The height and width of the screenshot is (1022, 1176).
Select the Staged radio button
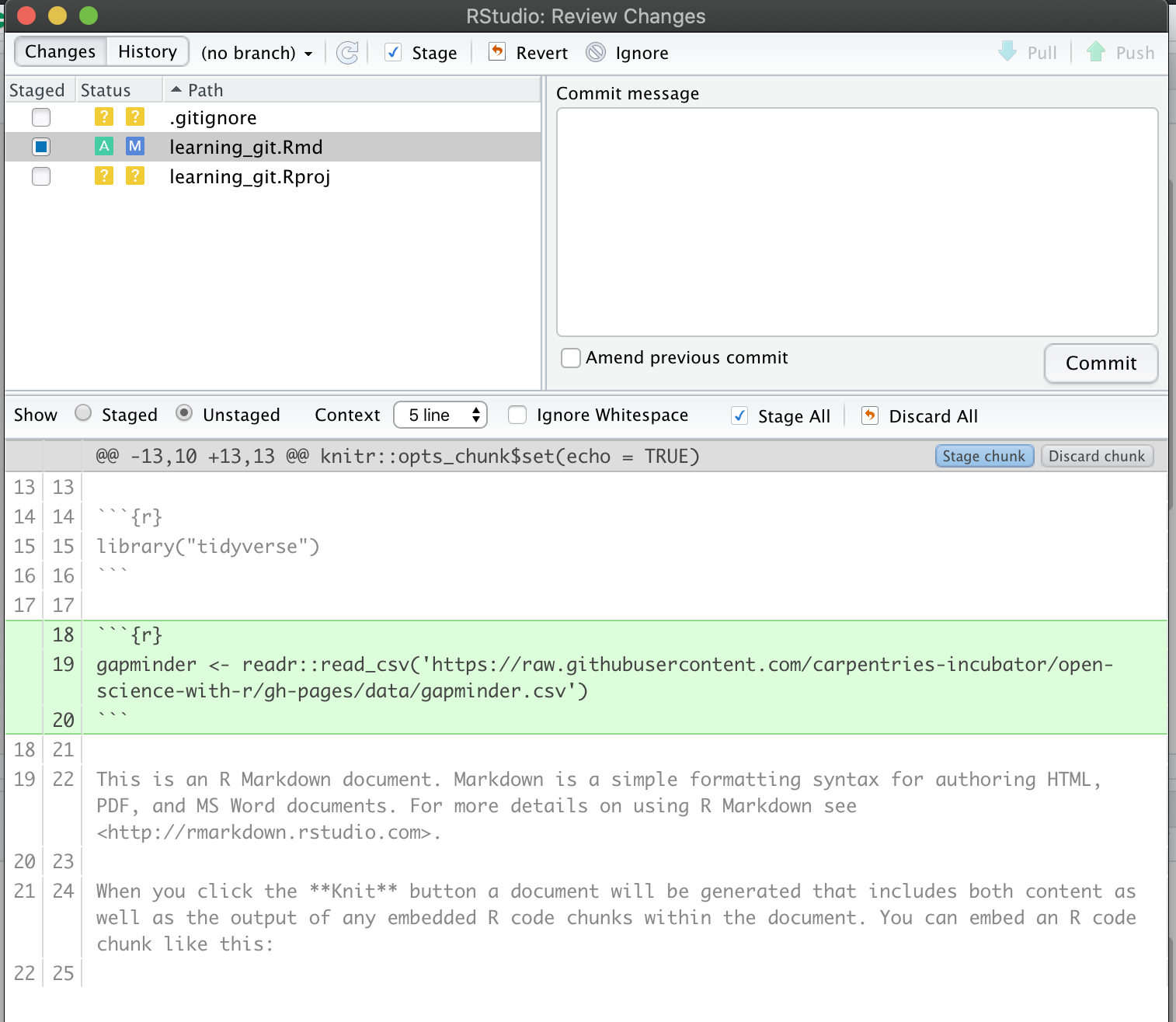click(83, 413)
